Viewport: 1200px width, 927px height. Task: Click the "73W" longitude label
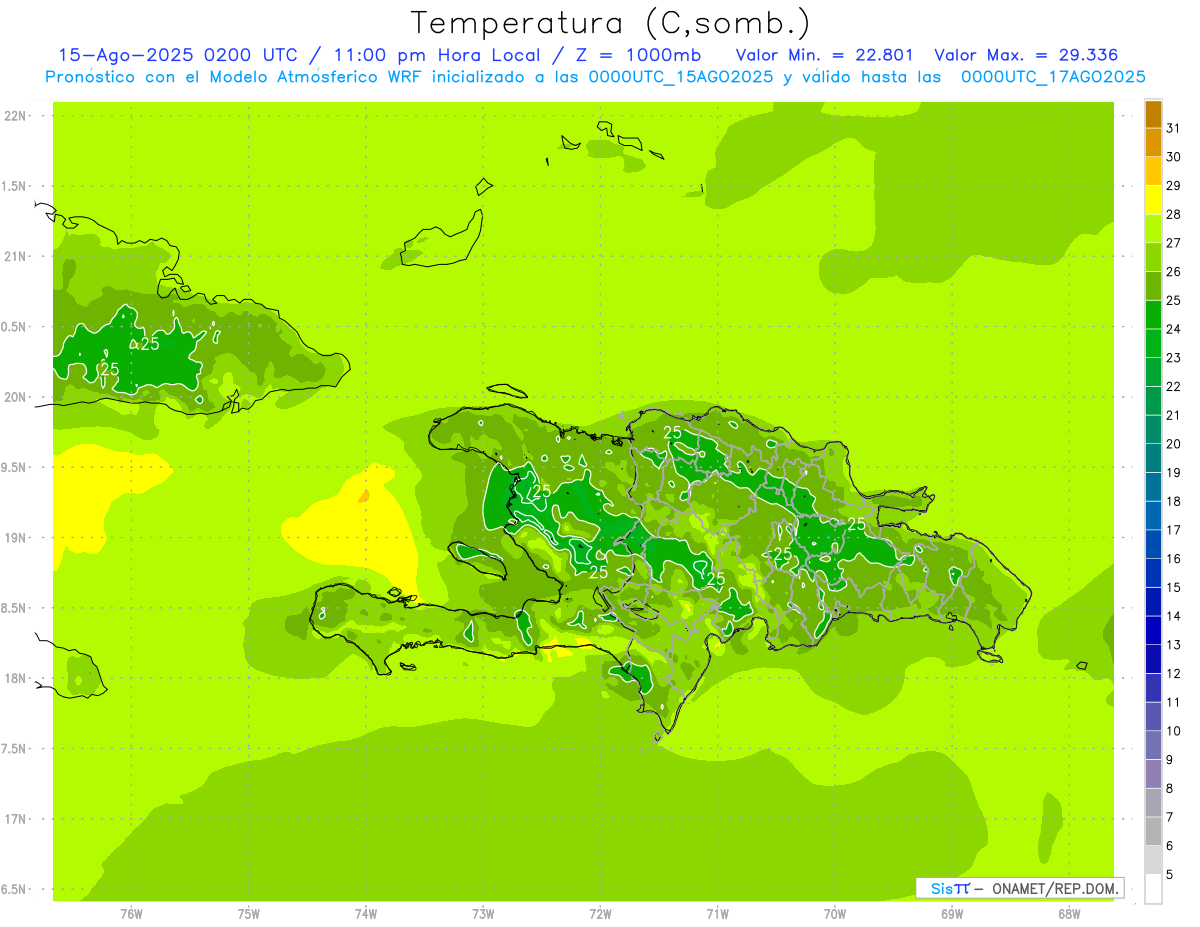(x=483, y=914)
